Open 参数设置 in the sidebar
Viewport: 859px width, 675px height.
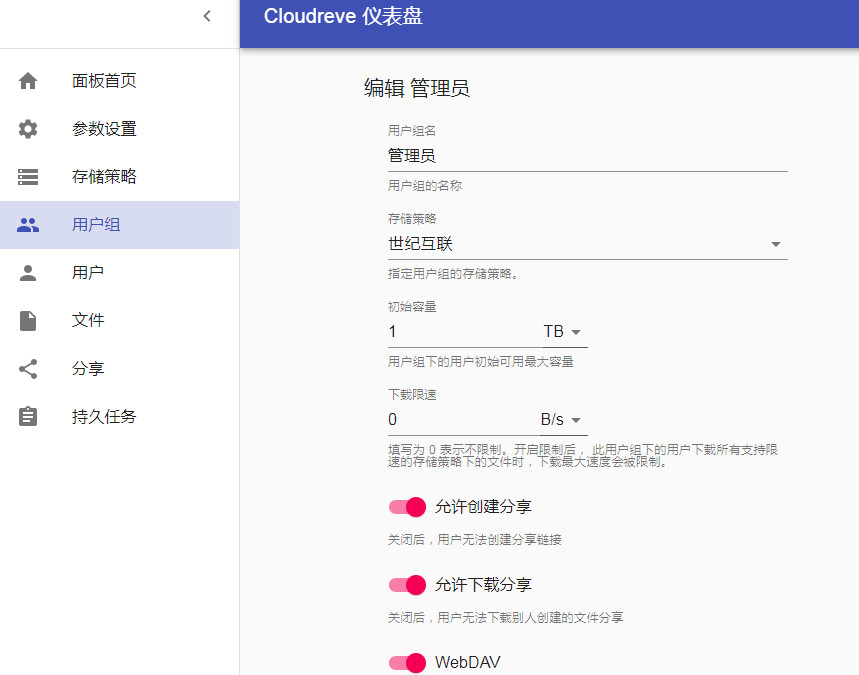click(119, 129)
